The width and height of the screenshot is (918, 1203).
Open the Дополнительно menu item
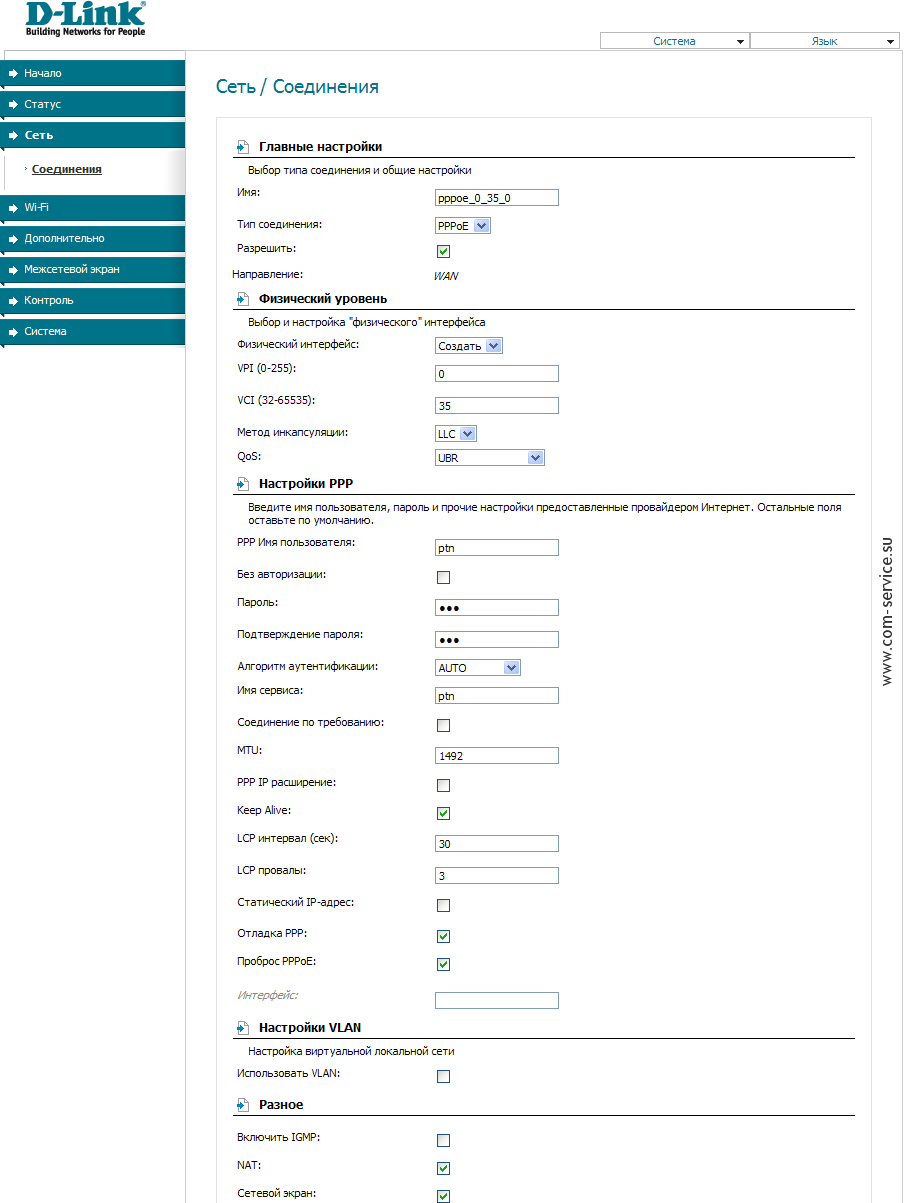click(93, 239)
